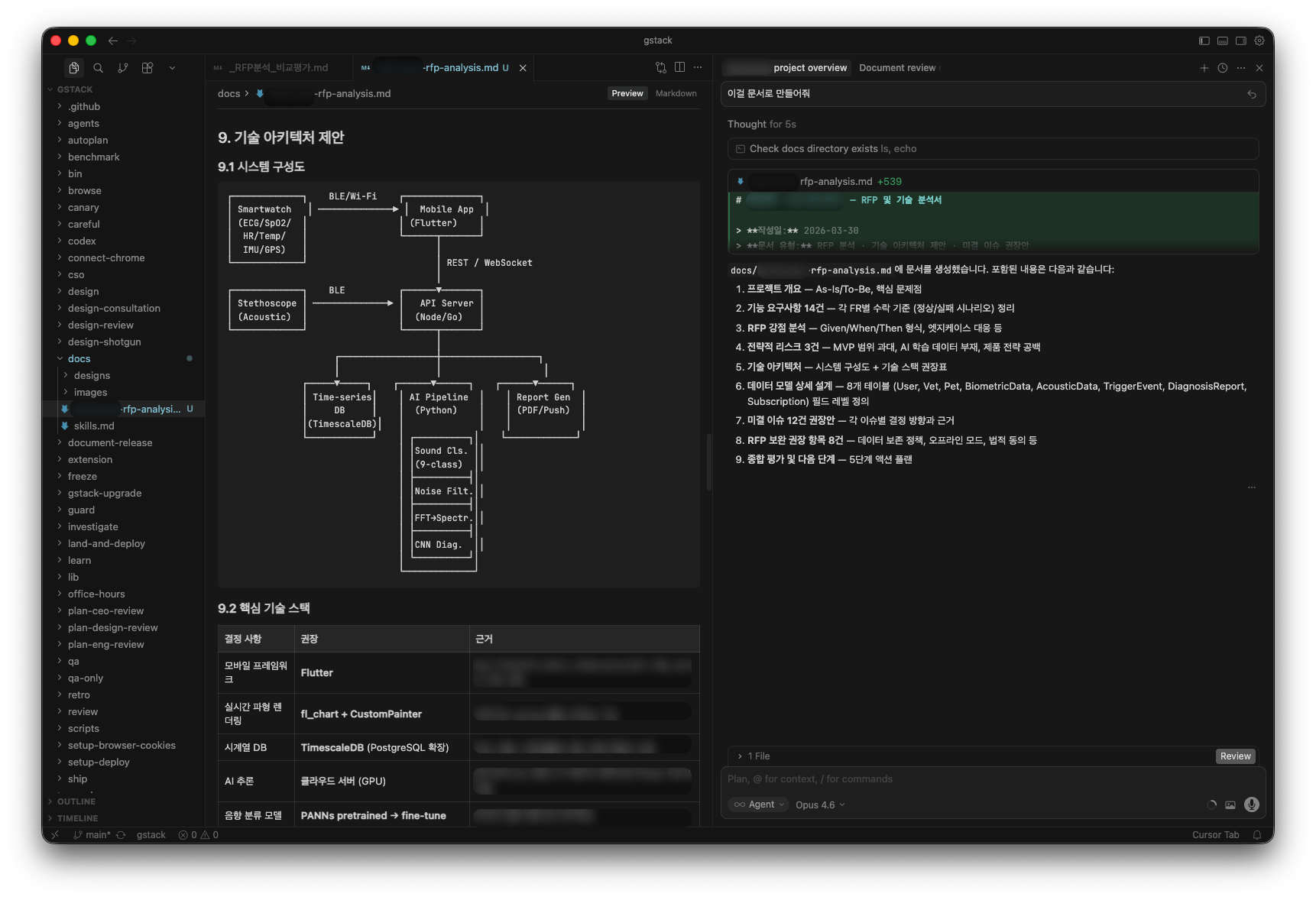Expand the 'Thought for 5s' section
This screenshot has height=900, width=1316.
(x=762, y=124)
